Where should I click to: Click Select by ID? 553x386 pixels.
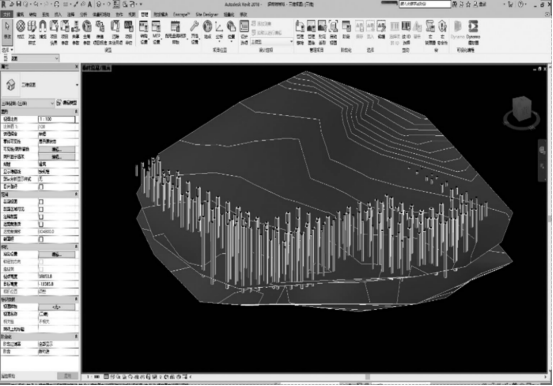[x=406, y=32]
